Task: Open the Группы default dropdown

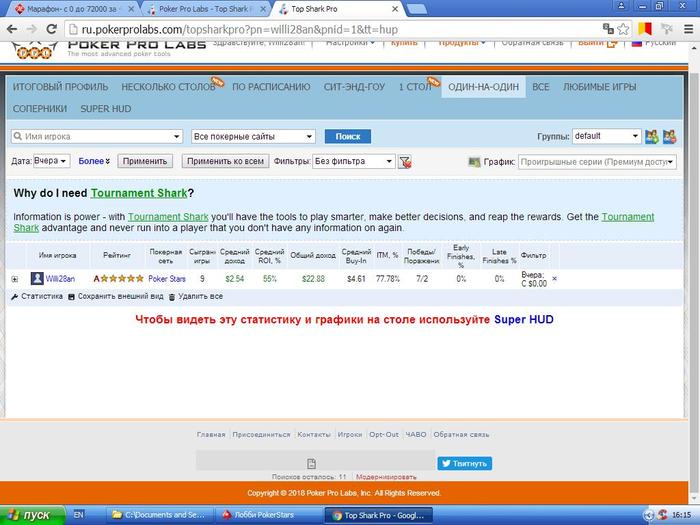Action: pyautogui.click(x=607, y=136)
